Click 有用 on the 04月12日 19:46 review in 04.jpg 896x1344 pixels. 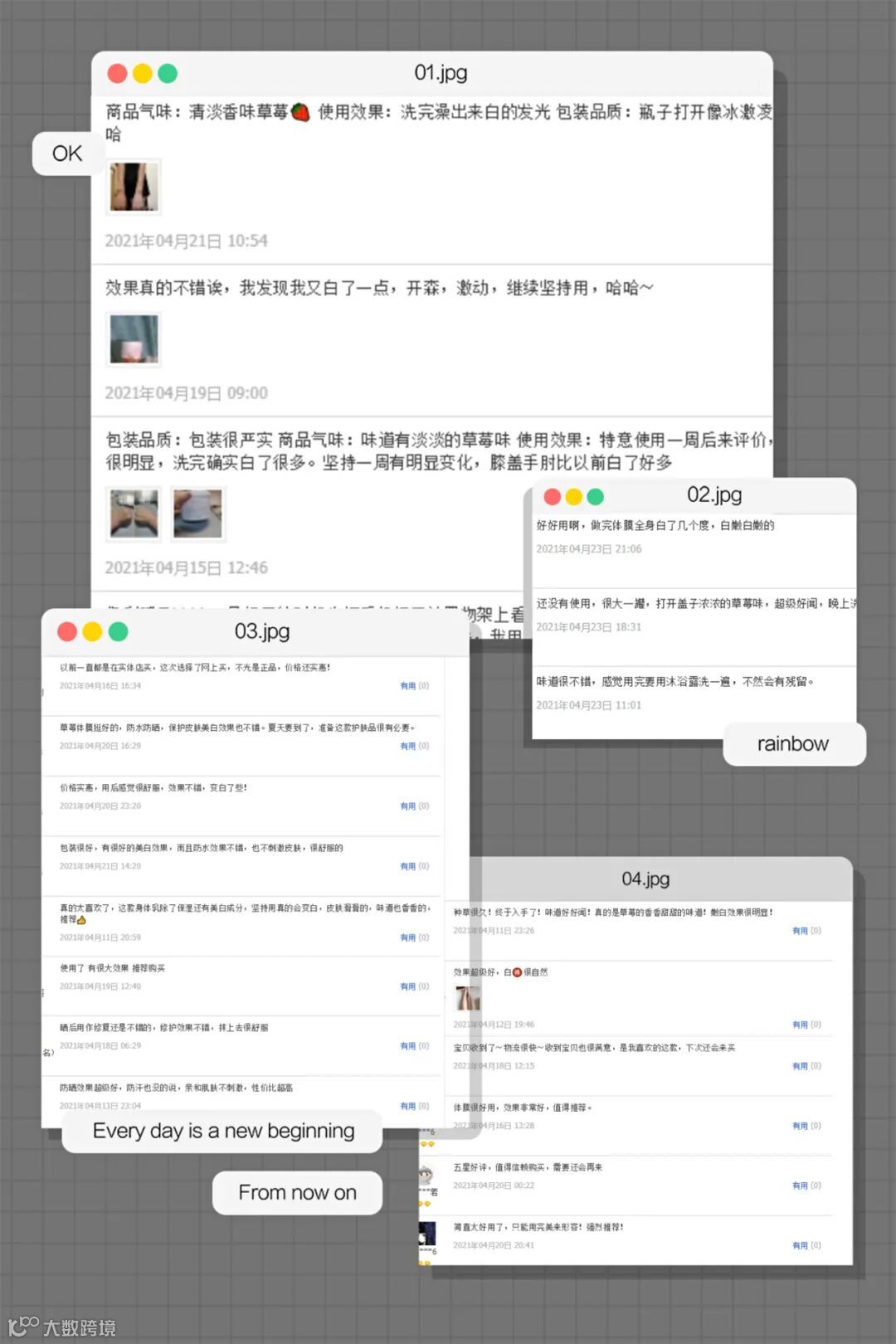[x=801, y=1025]
